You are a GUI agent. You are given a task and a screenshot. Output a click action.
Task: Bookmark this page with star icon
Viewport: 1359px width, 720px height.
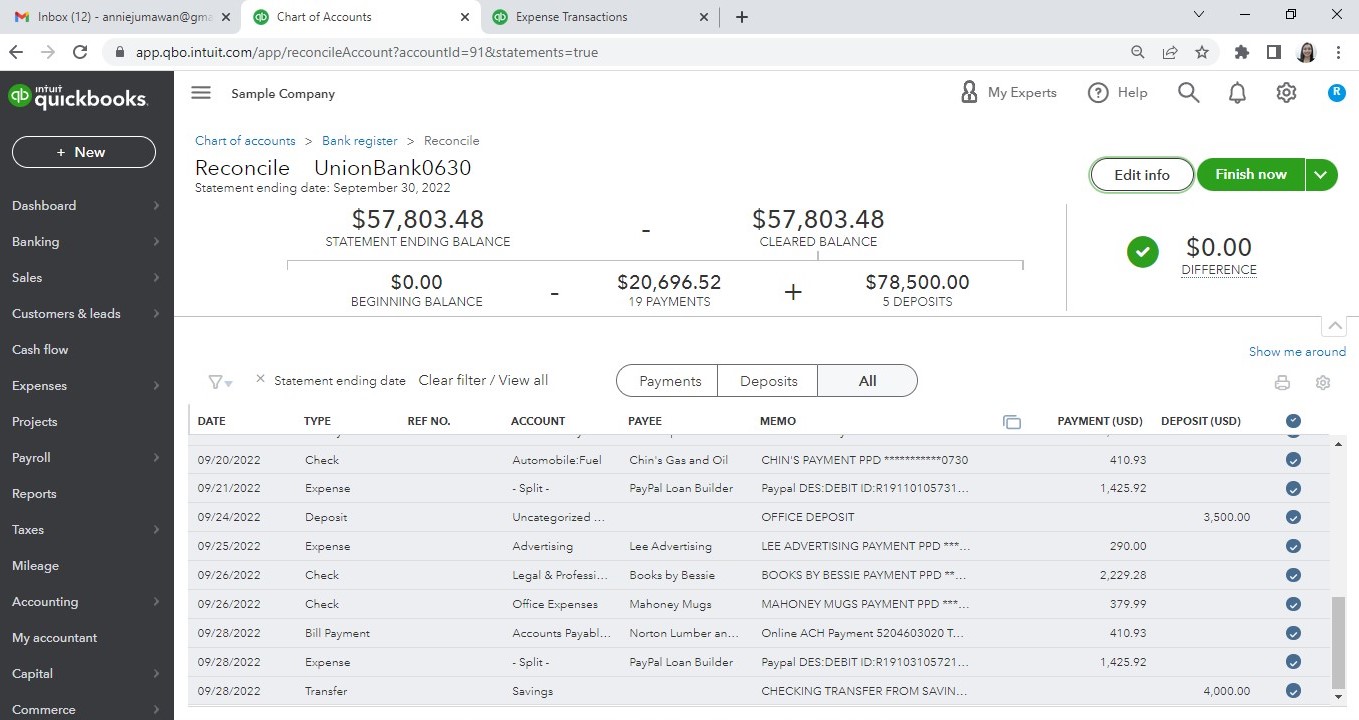1202,52
